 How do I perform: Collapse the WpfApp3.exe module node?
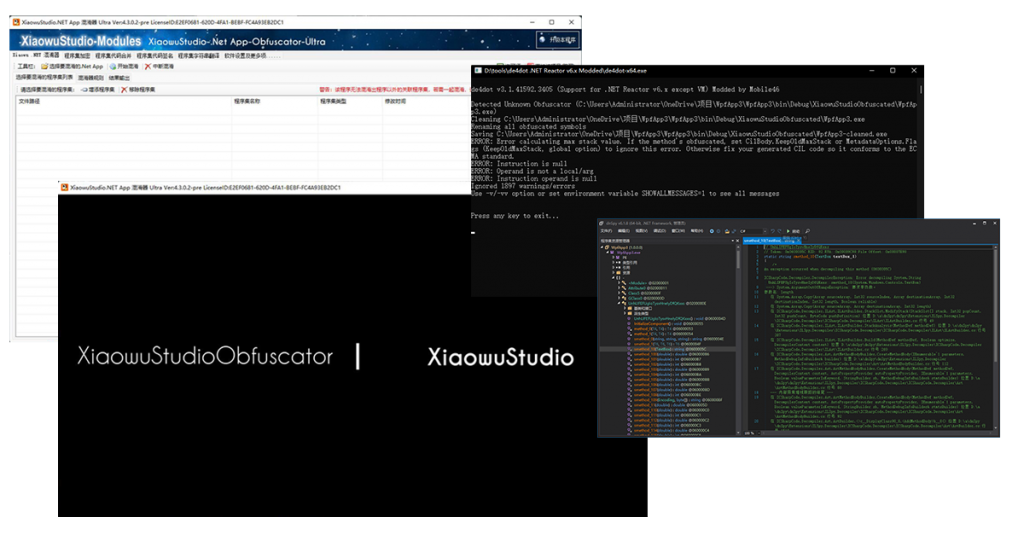(x=607, y=252)
